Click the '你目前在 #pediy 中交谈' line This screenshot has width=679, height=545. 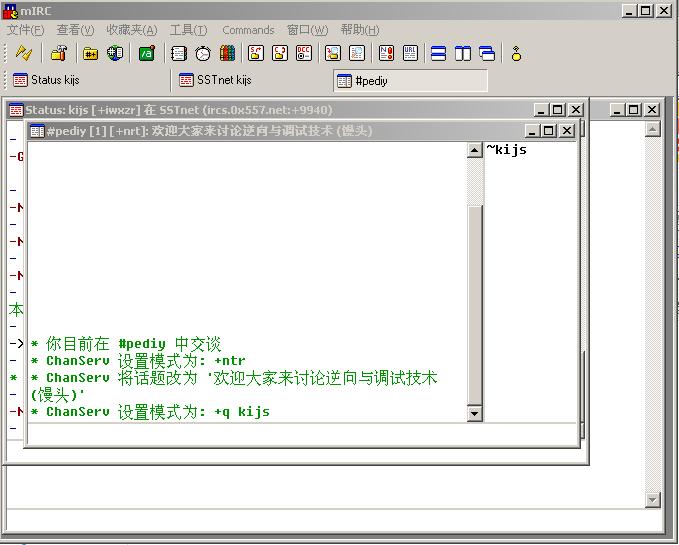tap(126, 344)
